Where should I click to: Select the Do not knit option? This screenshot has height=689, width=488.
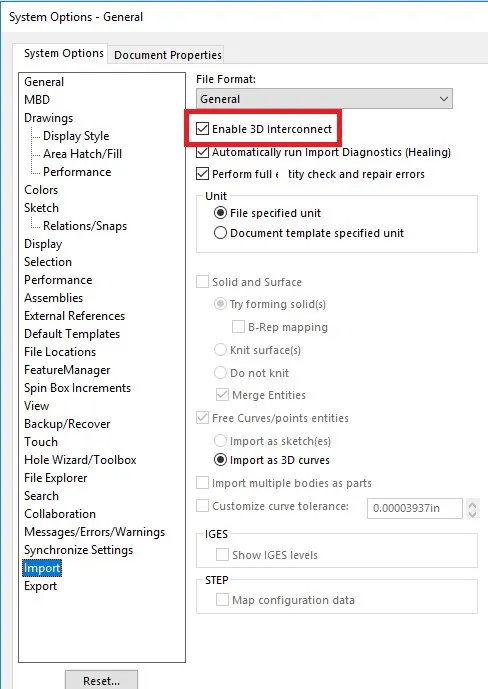point(220,373)
